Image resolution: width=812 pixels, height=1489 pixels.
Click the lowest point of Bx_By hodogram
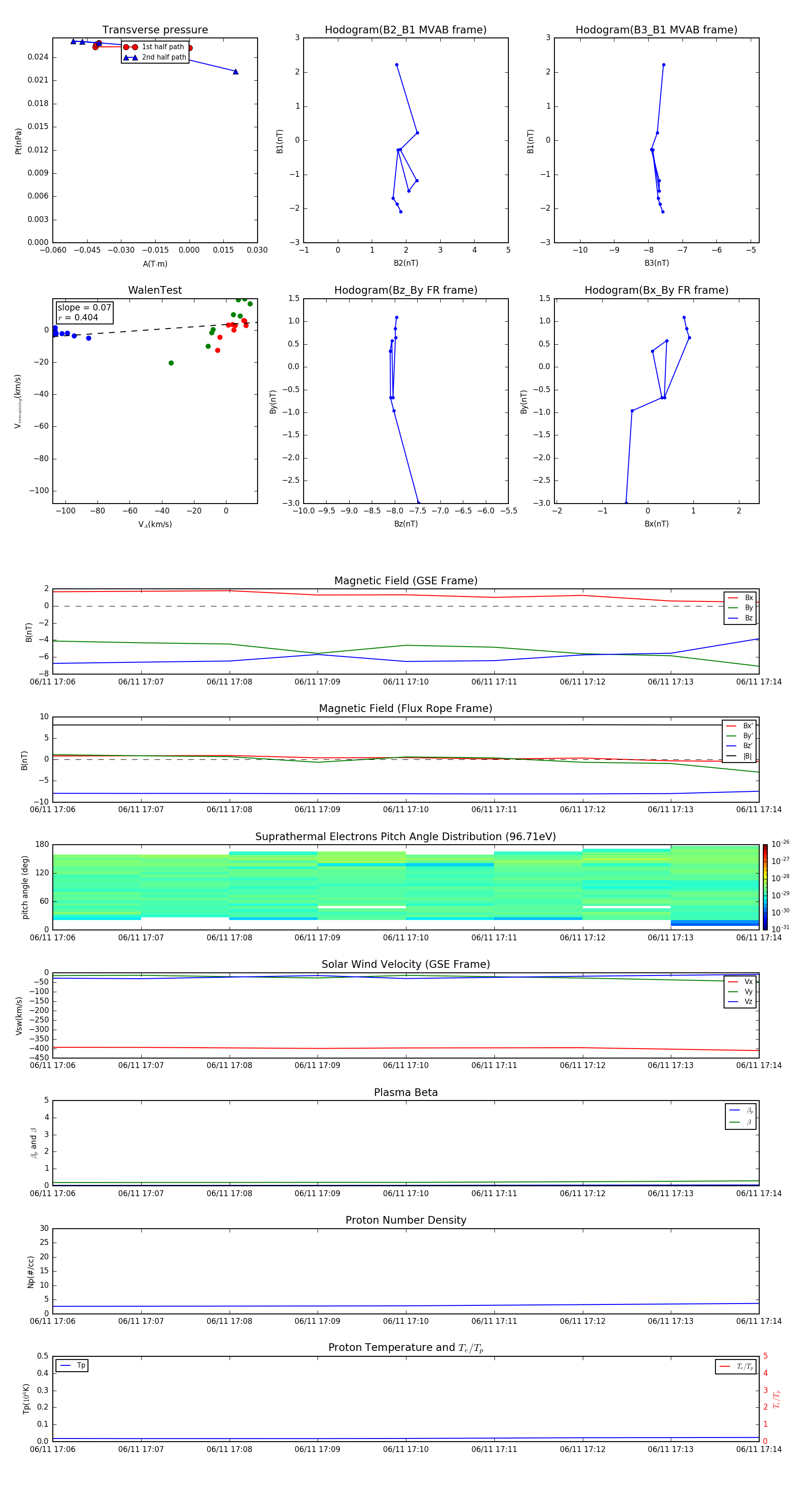pos(626,502)
